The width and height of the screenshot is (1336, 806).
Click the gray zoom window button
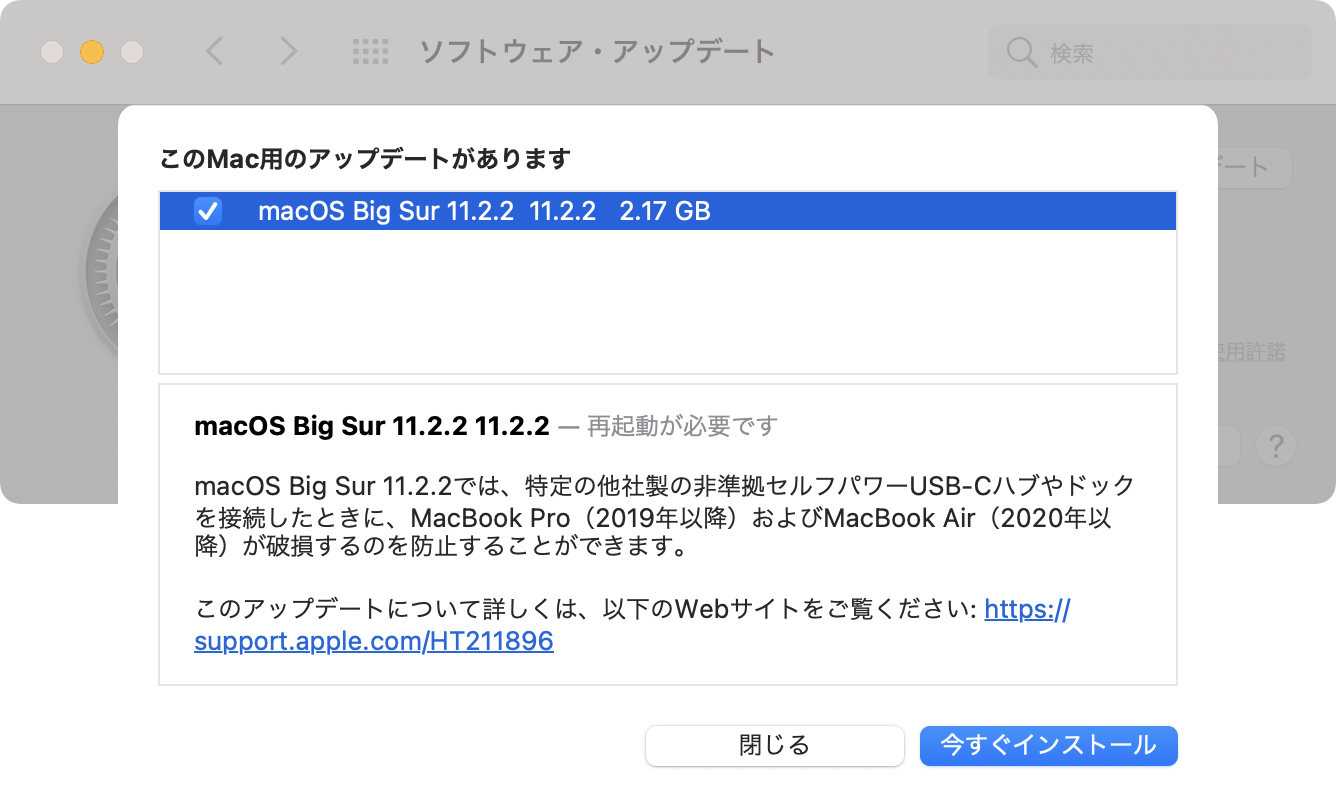(x=132, y=52)
